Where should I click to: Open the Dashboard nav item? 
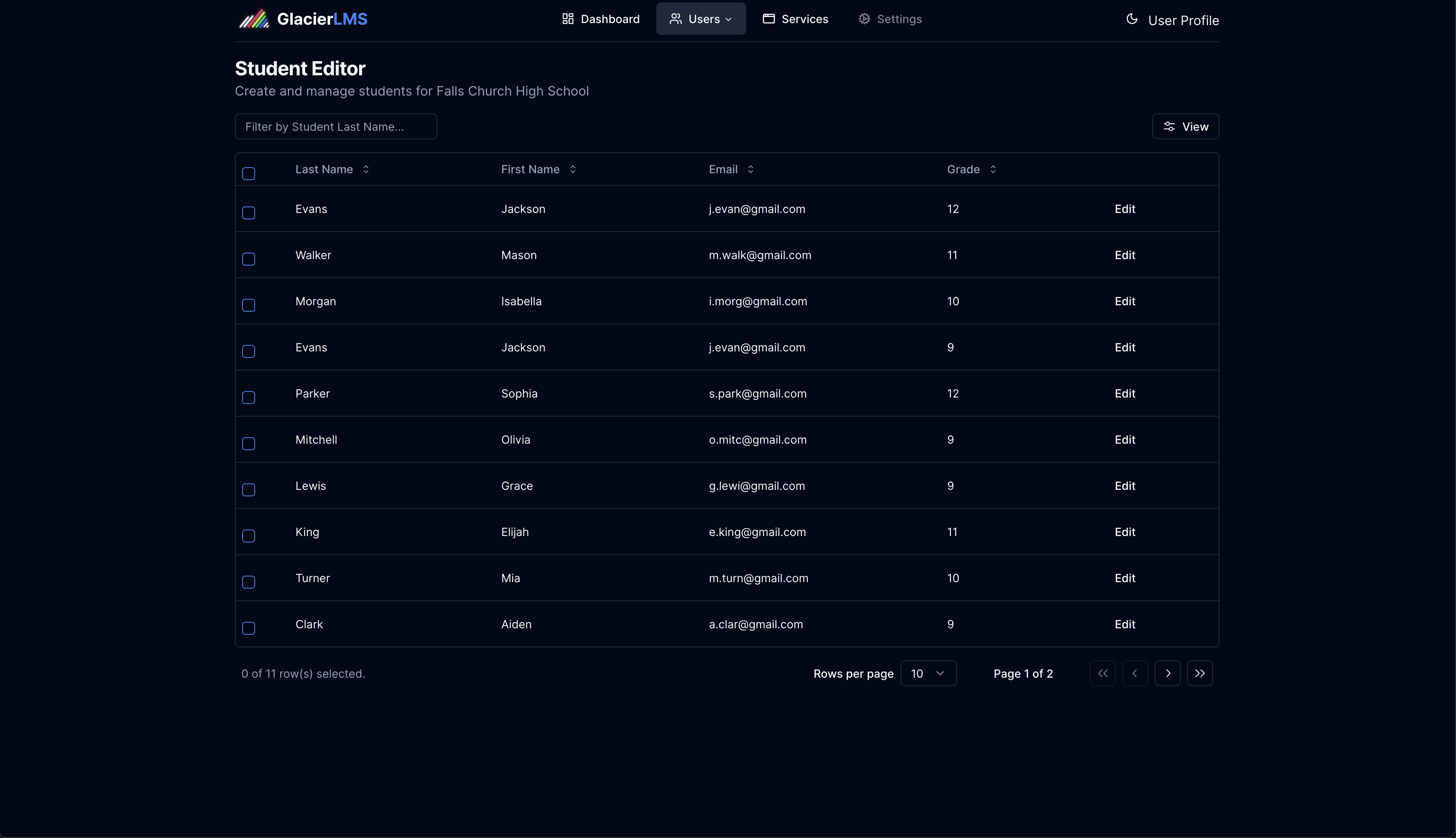(x=600, y=19)
